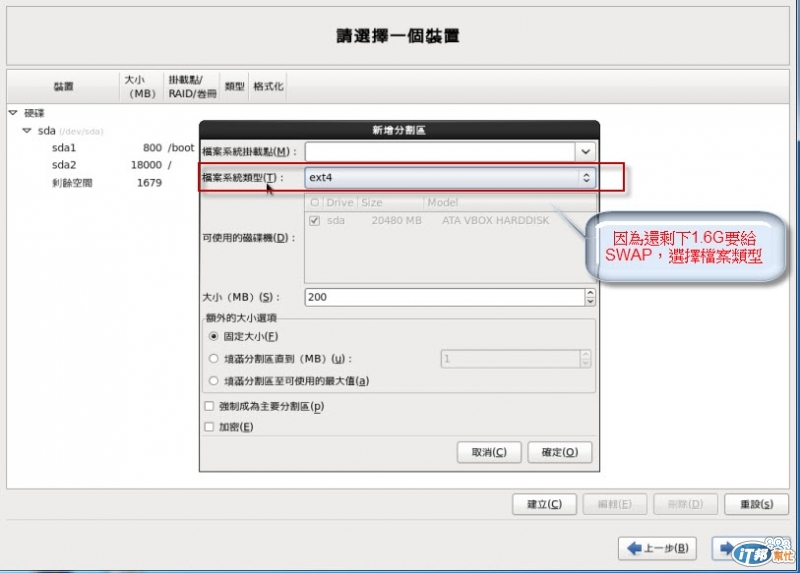Click the create (C) button
800x573 pixels.
(x=544, y=504)
